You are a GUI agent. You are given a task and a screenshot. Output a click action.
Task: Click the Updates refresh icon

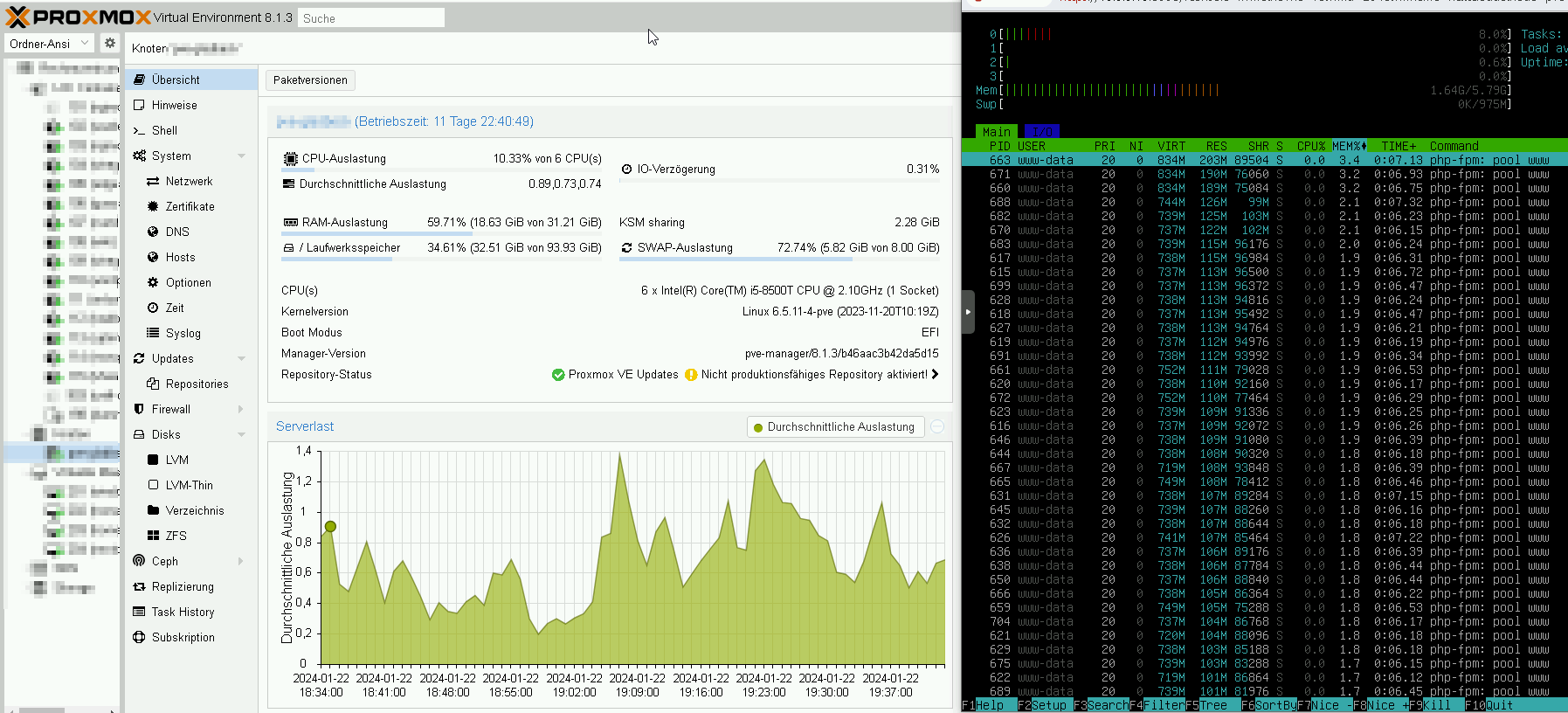pyautogui.click(x=139, y=358)
